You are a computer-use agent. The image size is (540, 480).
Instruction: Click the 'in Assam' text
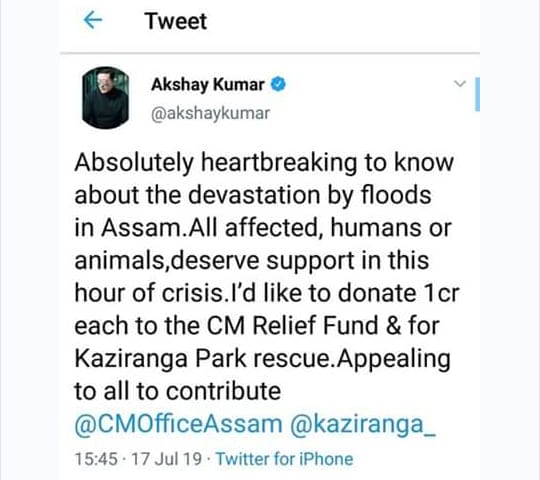pyautogui.click(x=127, y=228)
